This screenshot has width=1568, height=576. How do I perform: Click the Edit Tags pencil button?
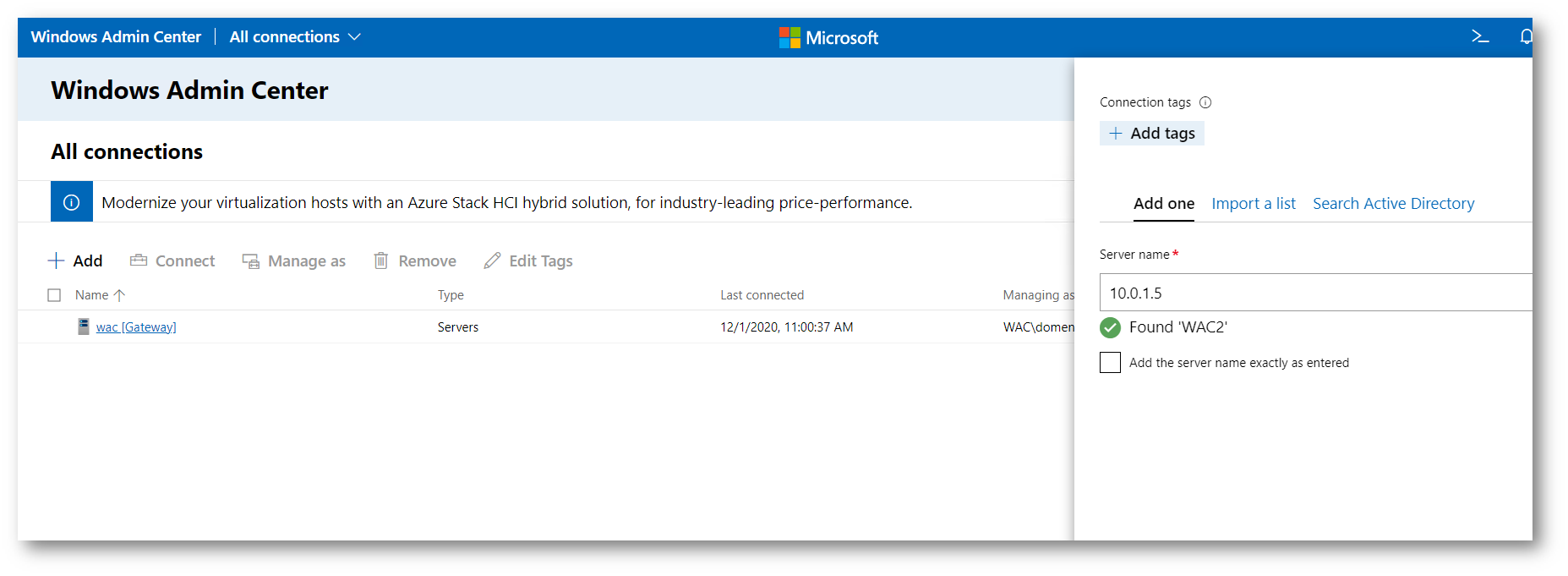(528, 261)
